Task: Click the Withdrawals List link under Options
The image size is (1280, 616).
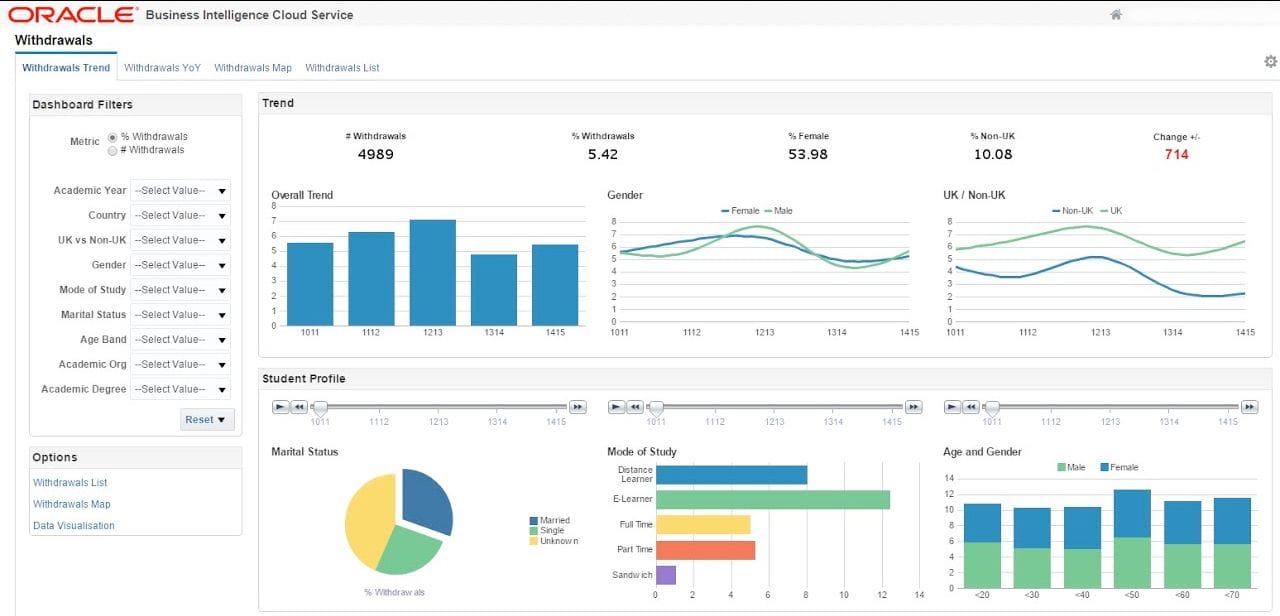Action: tap(70, 482)
